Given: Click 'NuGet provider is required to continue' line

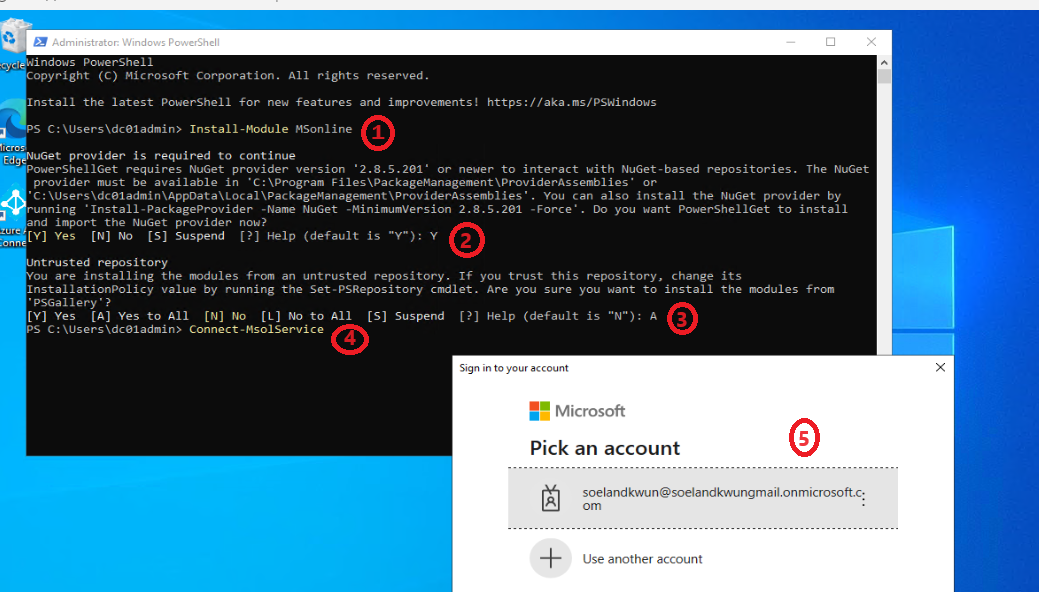Looking at the screenshot, I should [161, 155].
